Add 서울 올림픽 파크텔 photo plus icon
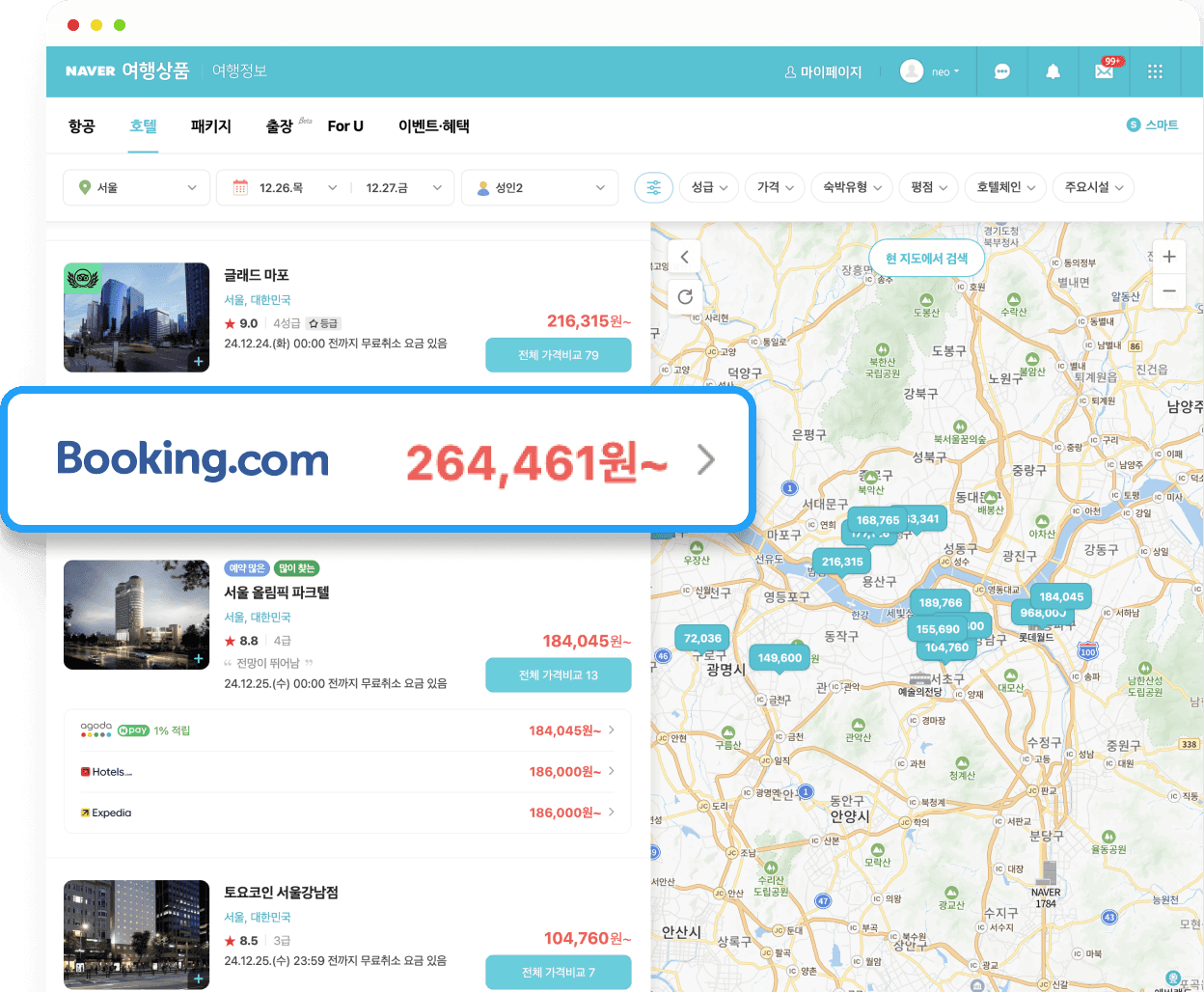 point(198,658)
